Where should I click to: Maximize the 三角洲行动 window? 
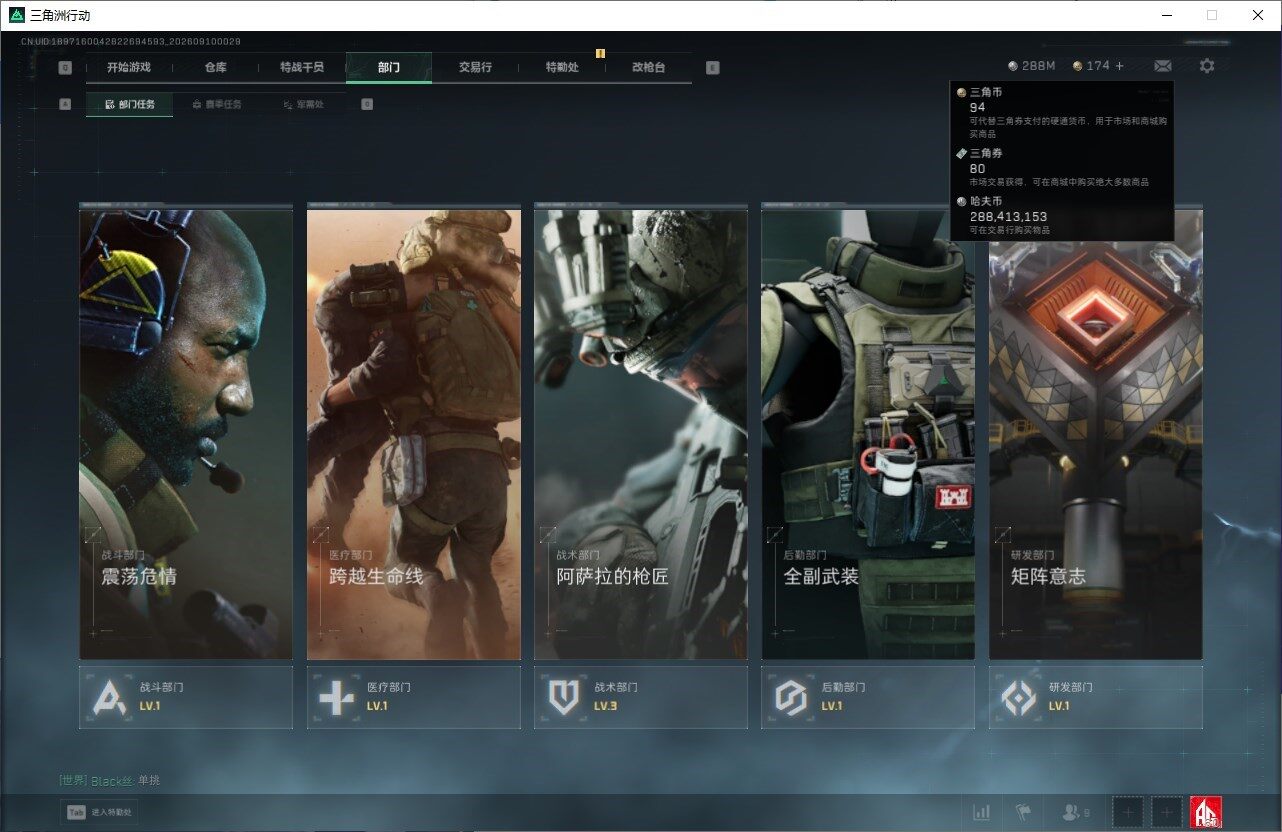[1212, 15]
